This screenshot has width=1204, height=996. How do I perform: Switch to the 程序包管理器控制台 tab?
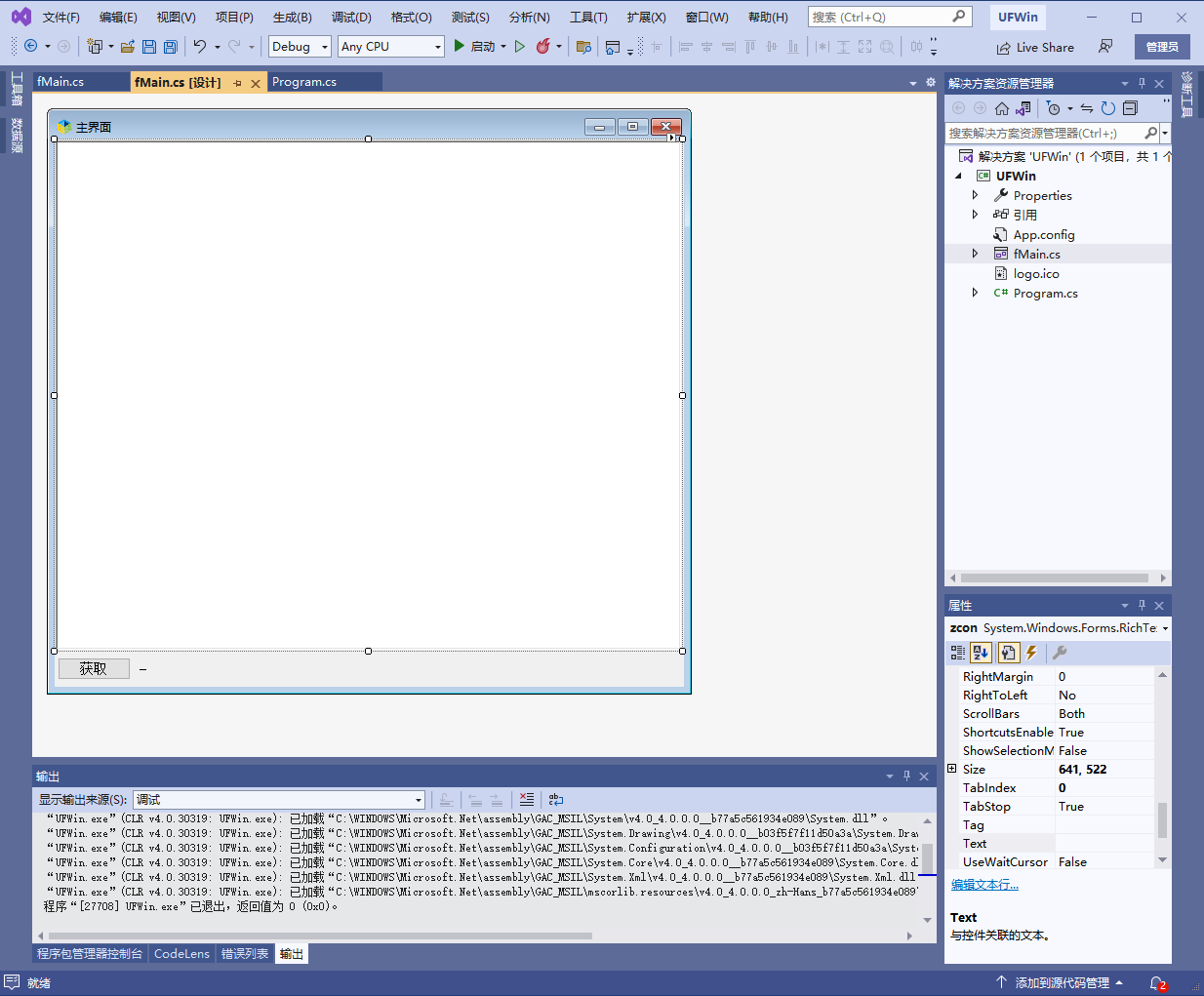click(90, 954)
